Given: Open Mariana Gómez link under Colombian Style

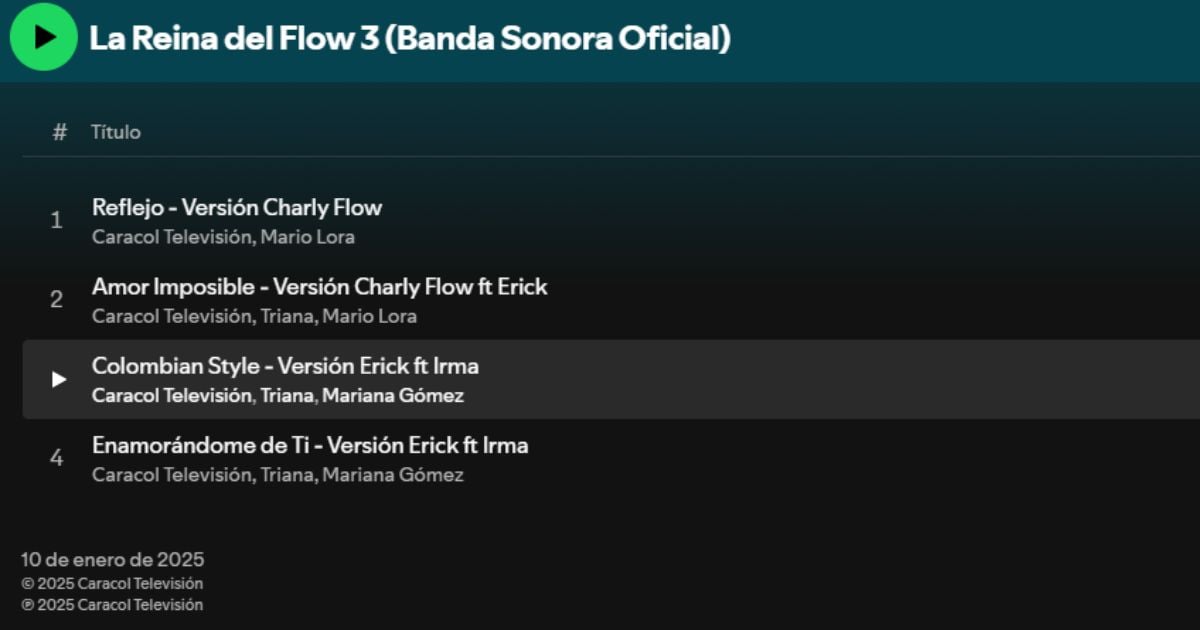Looking at the screenshot, I should [x=393, y=395].
